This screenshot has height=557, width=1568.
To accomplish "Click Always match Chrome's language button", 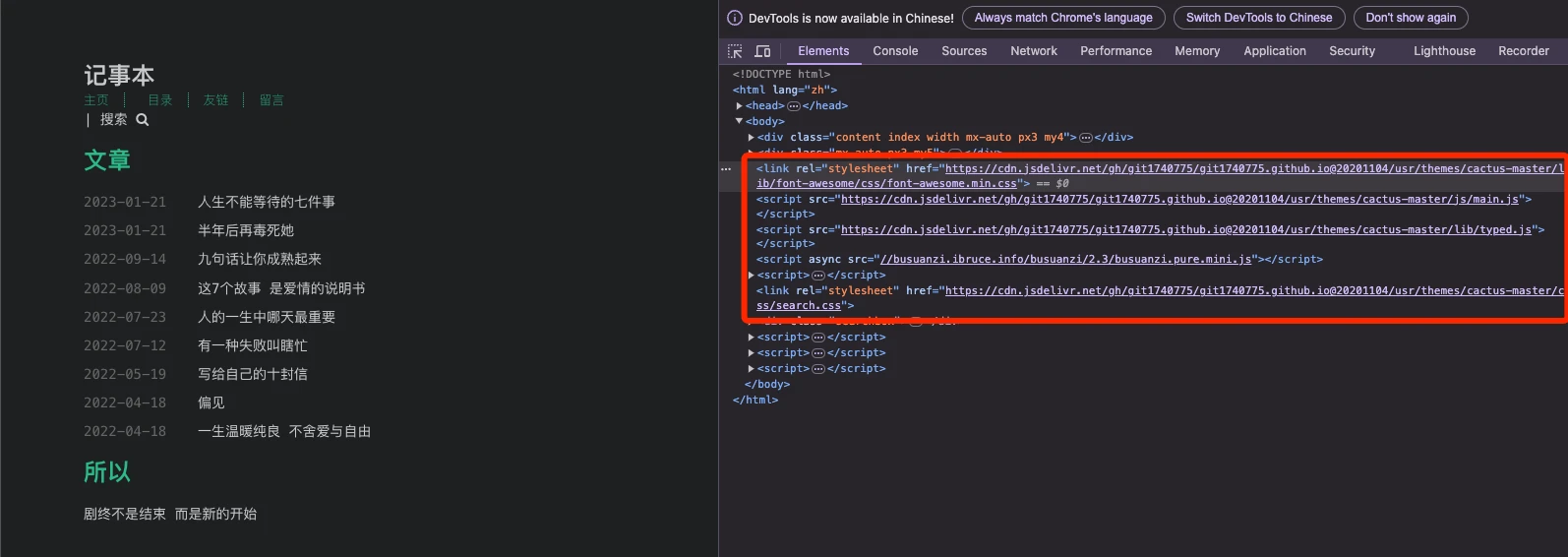I will (1063, 18).
